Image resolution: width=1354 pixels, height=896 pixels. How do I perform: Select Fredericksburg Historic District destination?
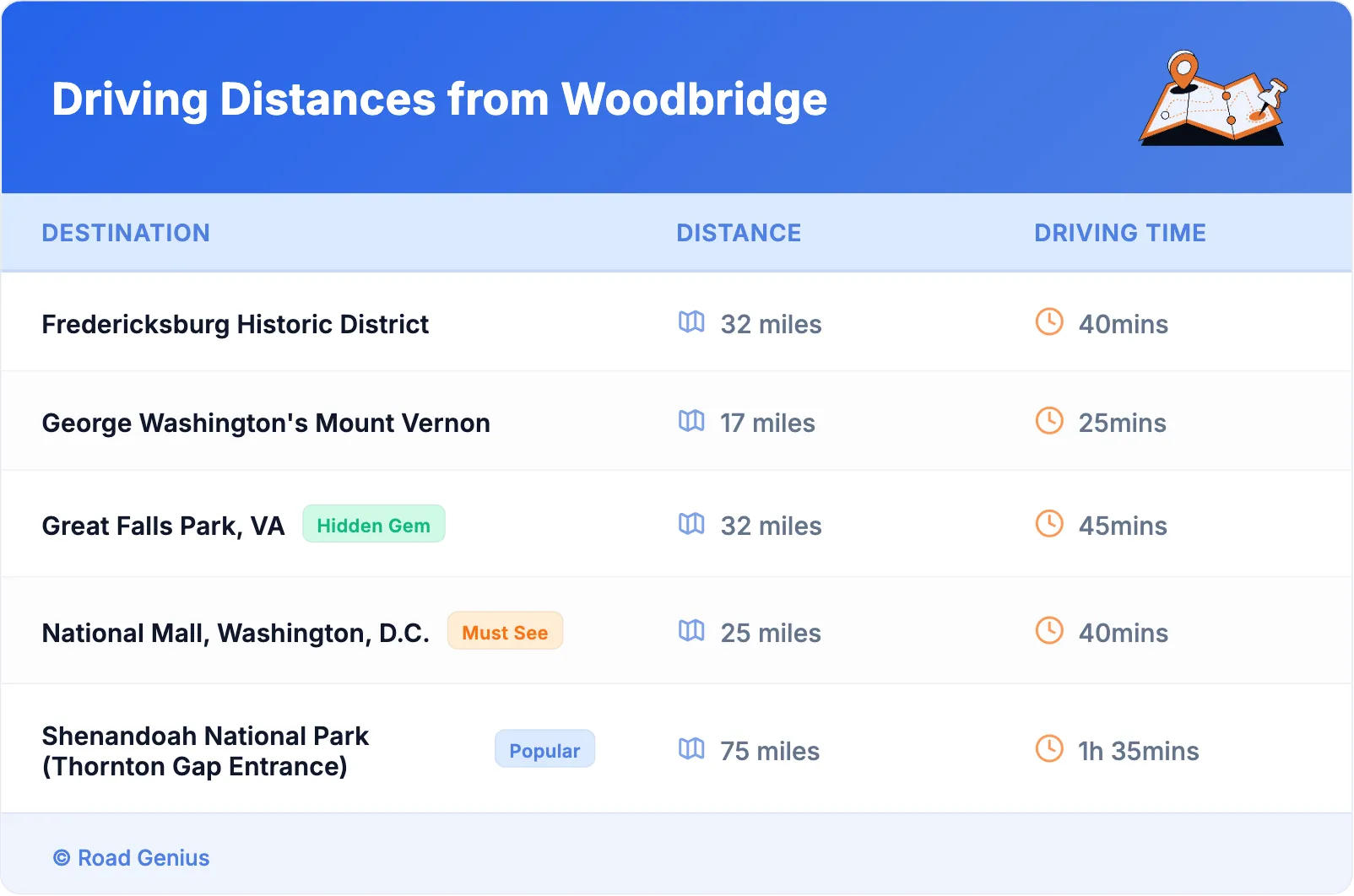236,325
